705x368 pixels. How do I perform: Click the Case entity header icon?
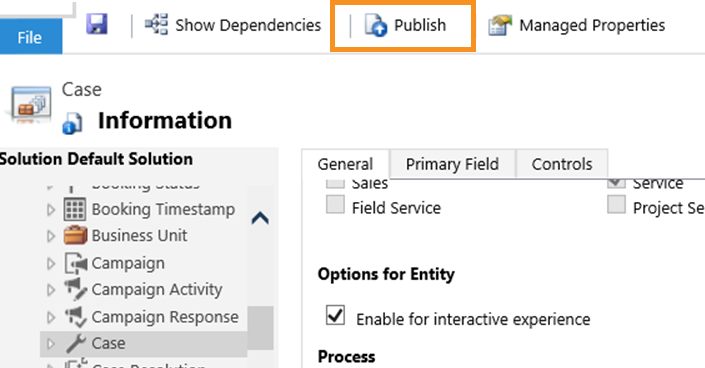point(30,104)
